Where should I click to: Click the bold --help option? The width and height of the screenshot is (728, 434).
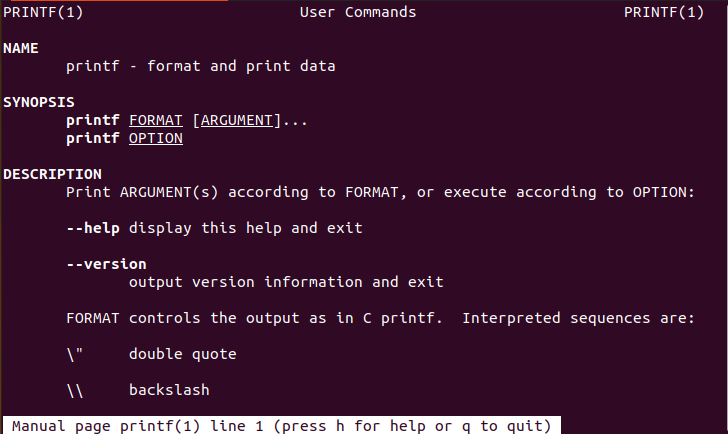(93, 228)
